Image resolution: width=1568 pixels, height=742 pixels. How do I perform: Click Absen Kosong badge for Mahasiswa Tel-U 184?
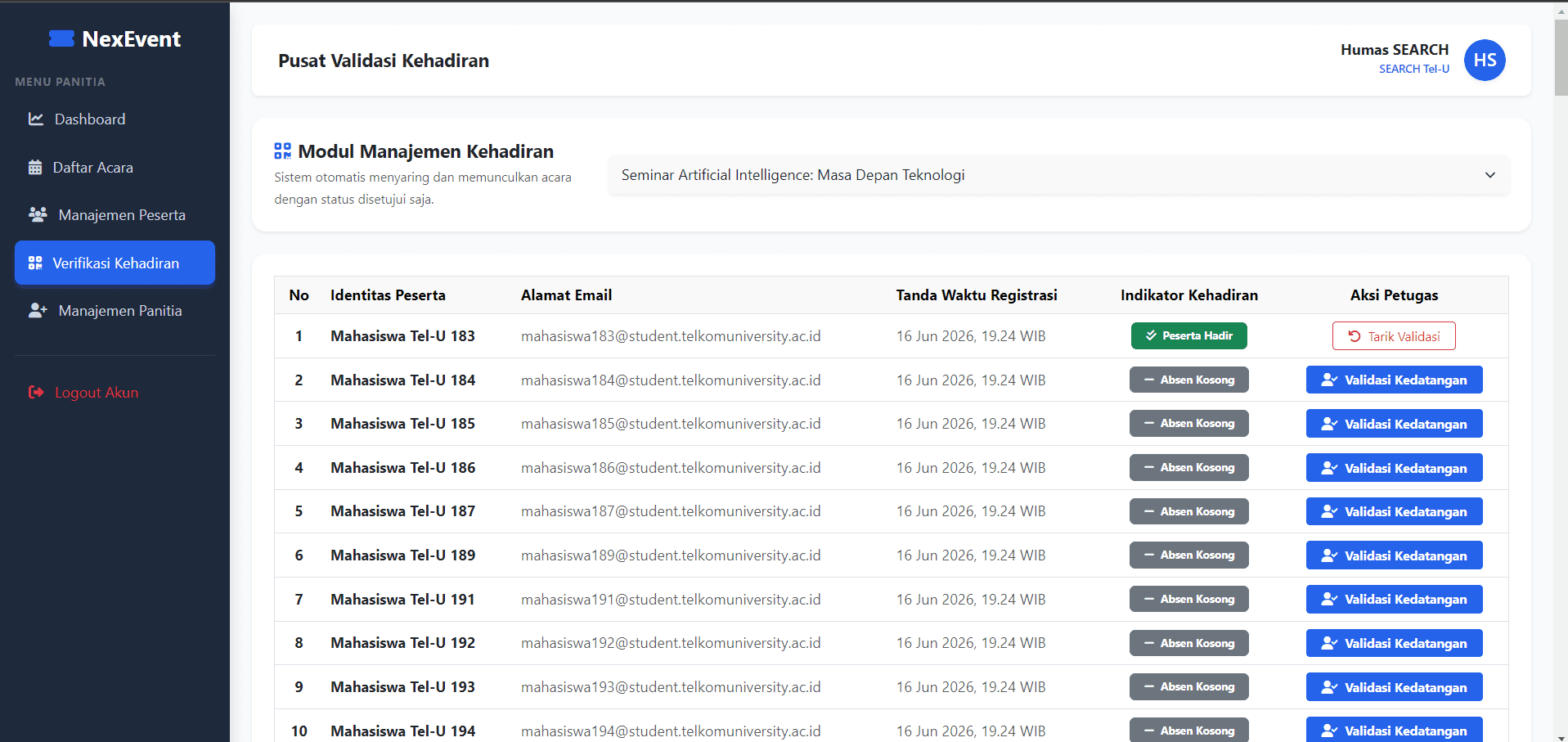(1189, 380)
